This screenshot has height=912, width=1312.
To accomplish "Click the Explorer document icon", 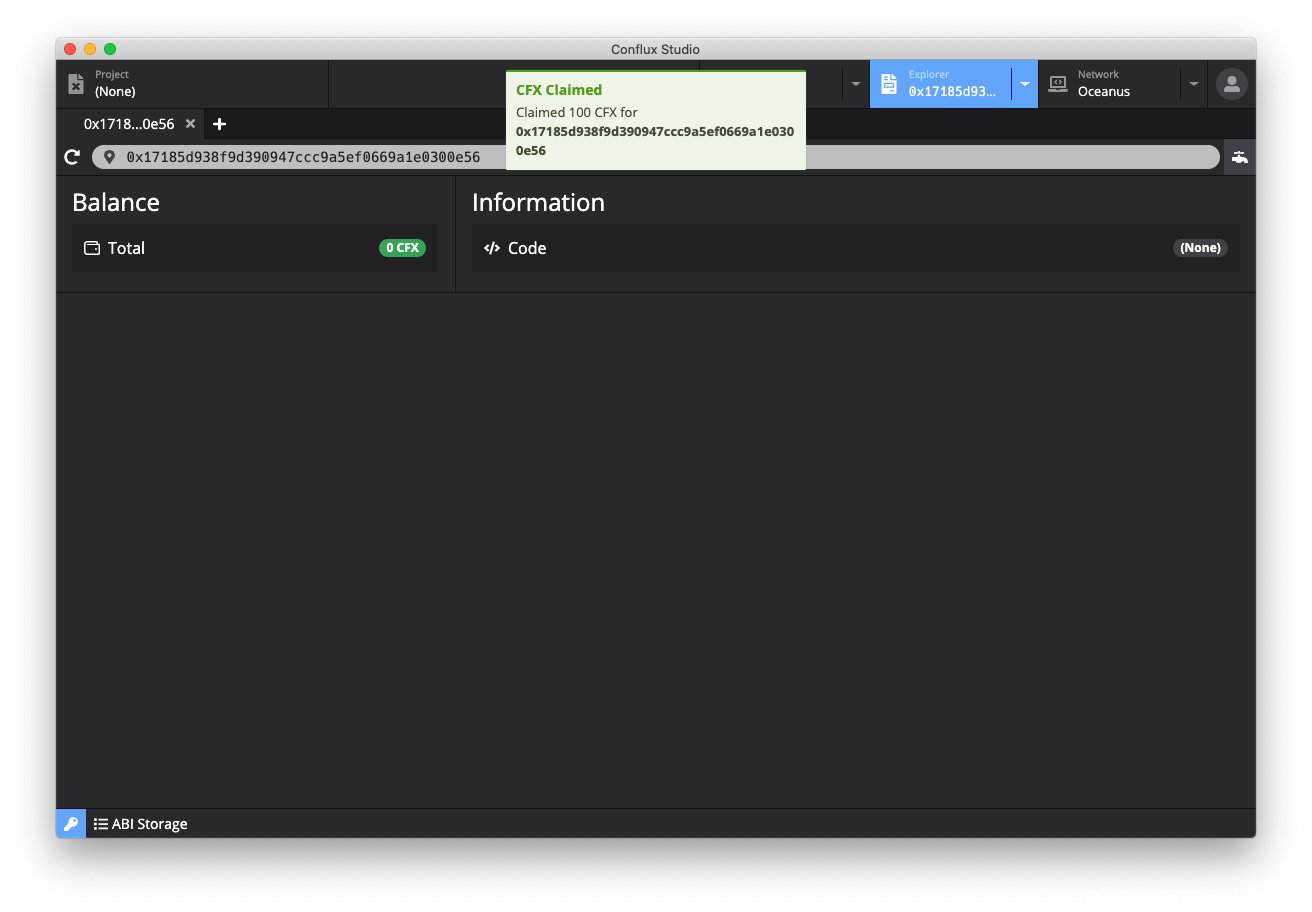I will tap(889, 84).
